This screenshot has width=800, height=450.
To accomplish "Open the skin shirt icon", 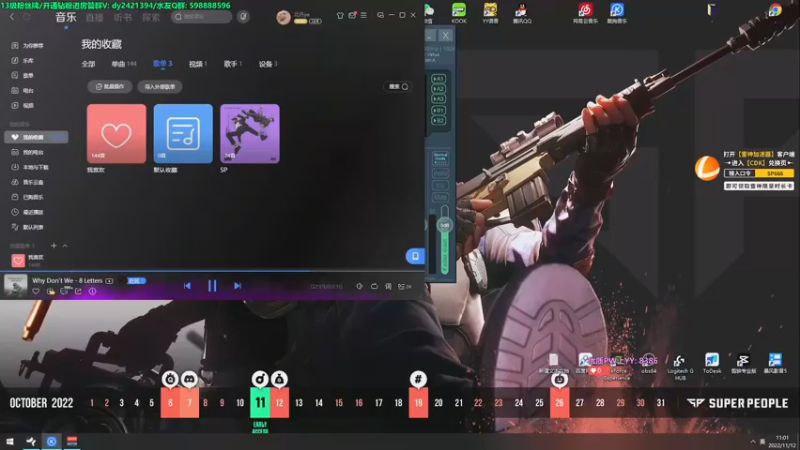I will [340, 15].
